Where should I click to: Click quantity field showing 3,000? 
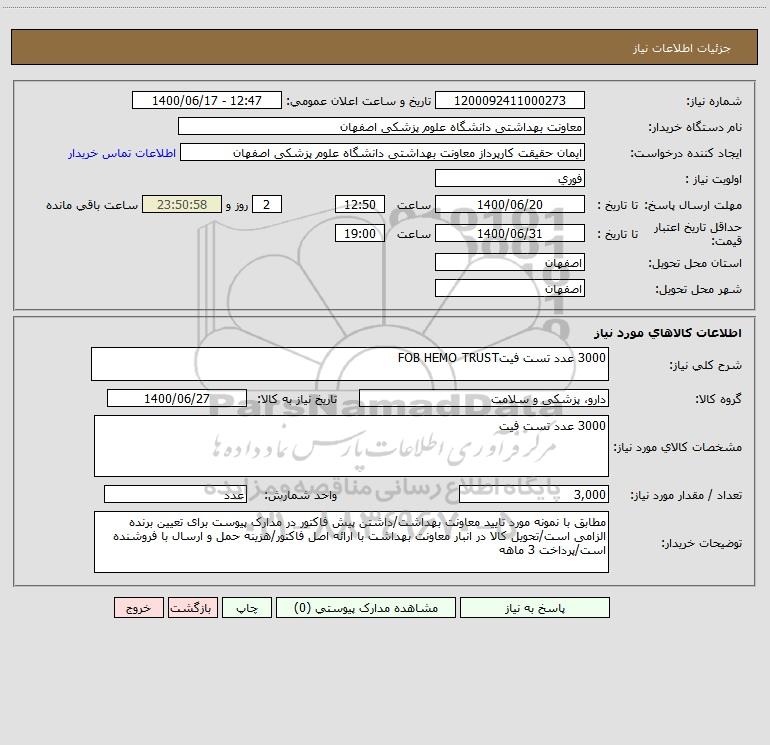pos(534,495)
